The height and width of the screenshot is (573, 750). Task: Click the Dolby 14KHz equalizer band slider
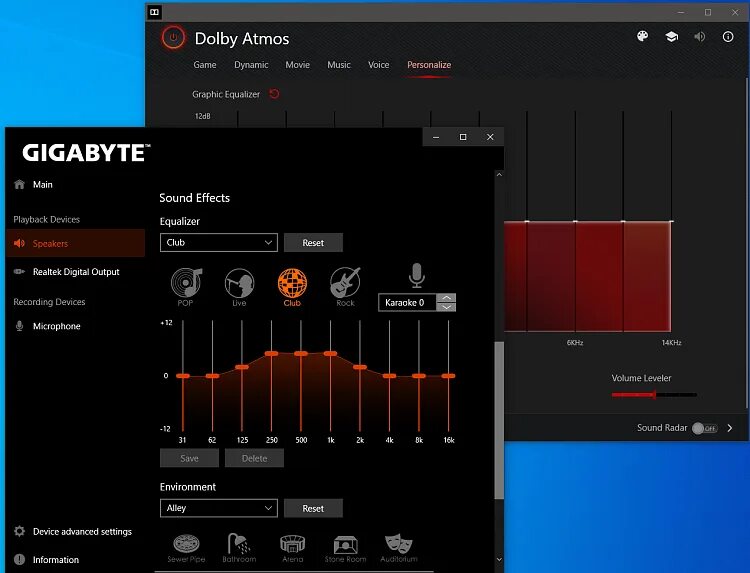(671, 221)
